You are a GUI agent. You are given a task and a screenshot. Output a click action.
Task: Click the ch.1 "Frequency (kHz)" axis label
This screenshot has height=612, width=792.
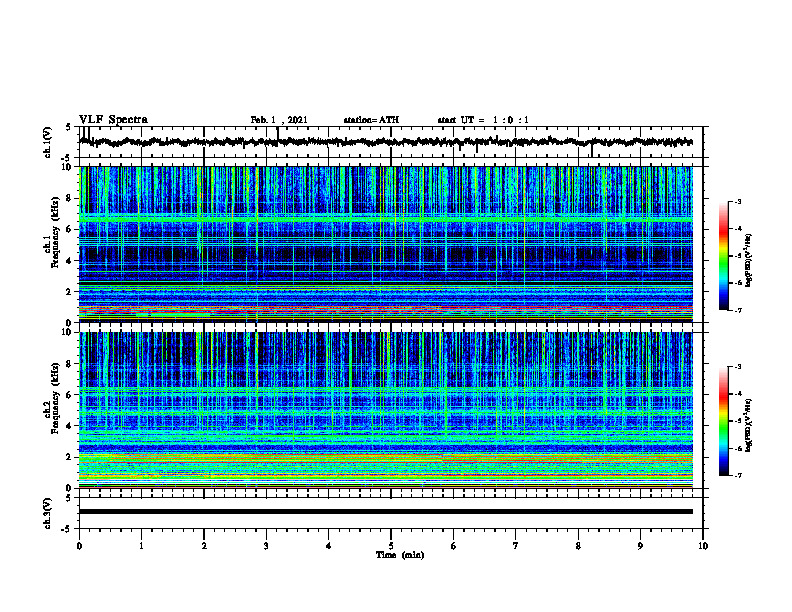pyautogui.click(x=55, y=233)
